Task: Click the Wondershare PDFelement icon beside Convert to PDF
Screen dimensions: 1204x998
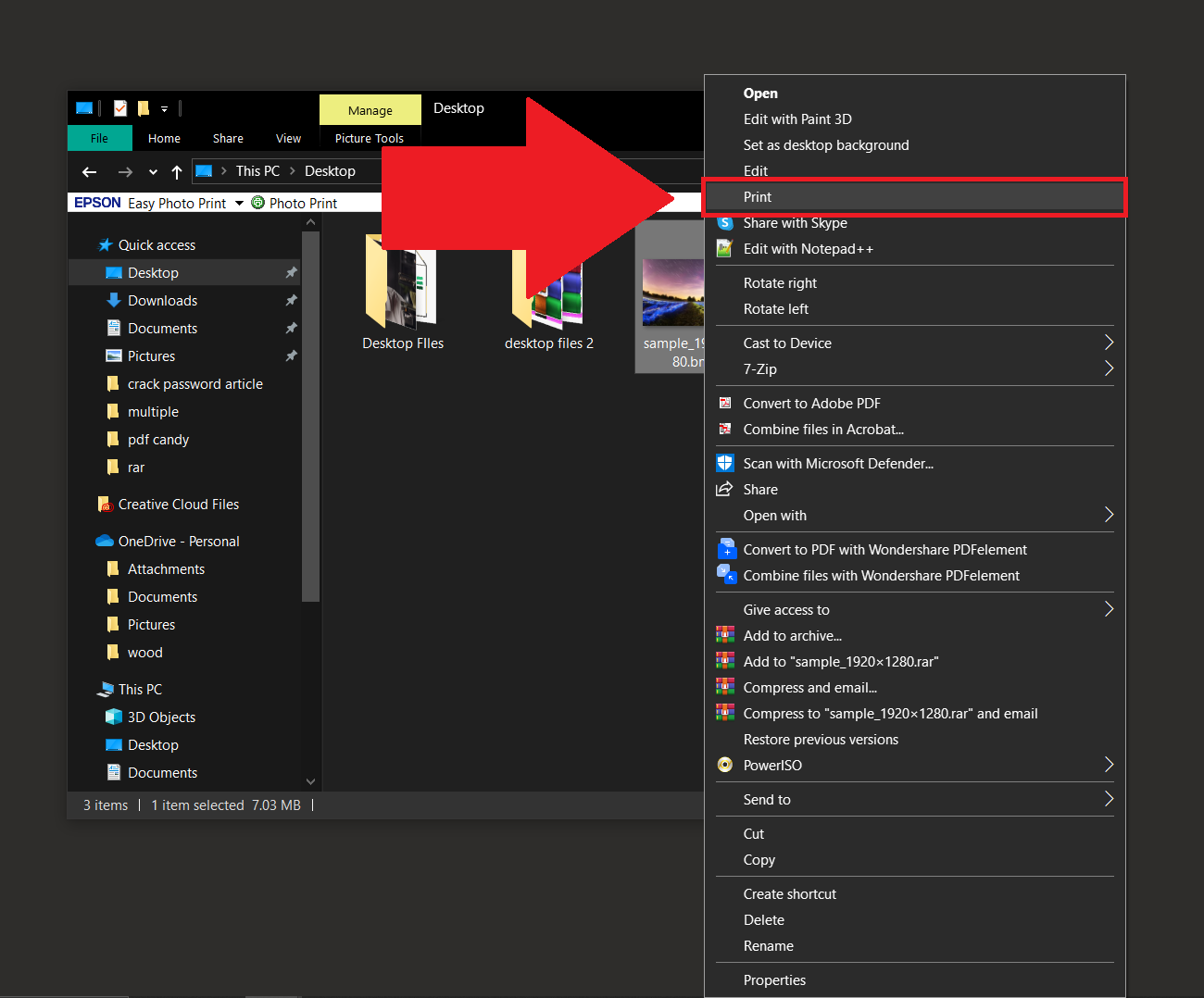Action: pyautogui.click(x=727, y=548)
